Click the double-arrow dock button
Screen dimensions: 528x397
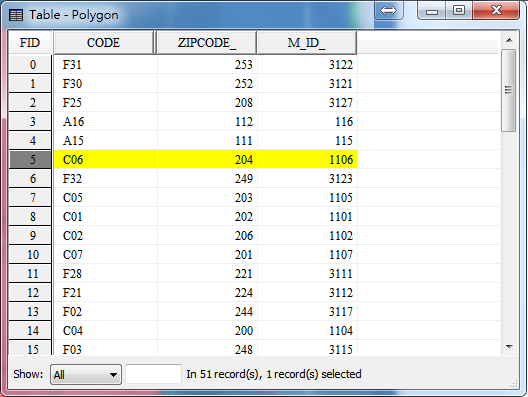click(x=389, y=10)
